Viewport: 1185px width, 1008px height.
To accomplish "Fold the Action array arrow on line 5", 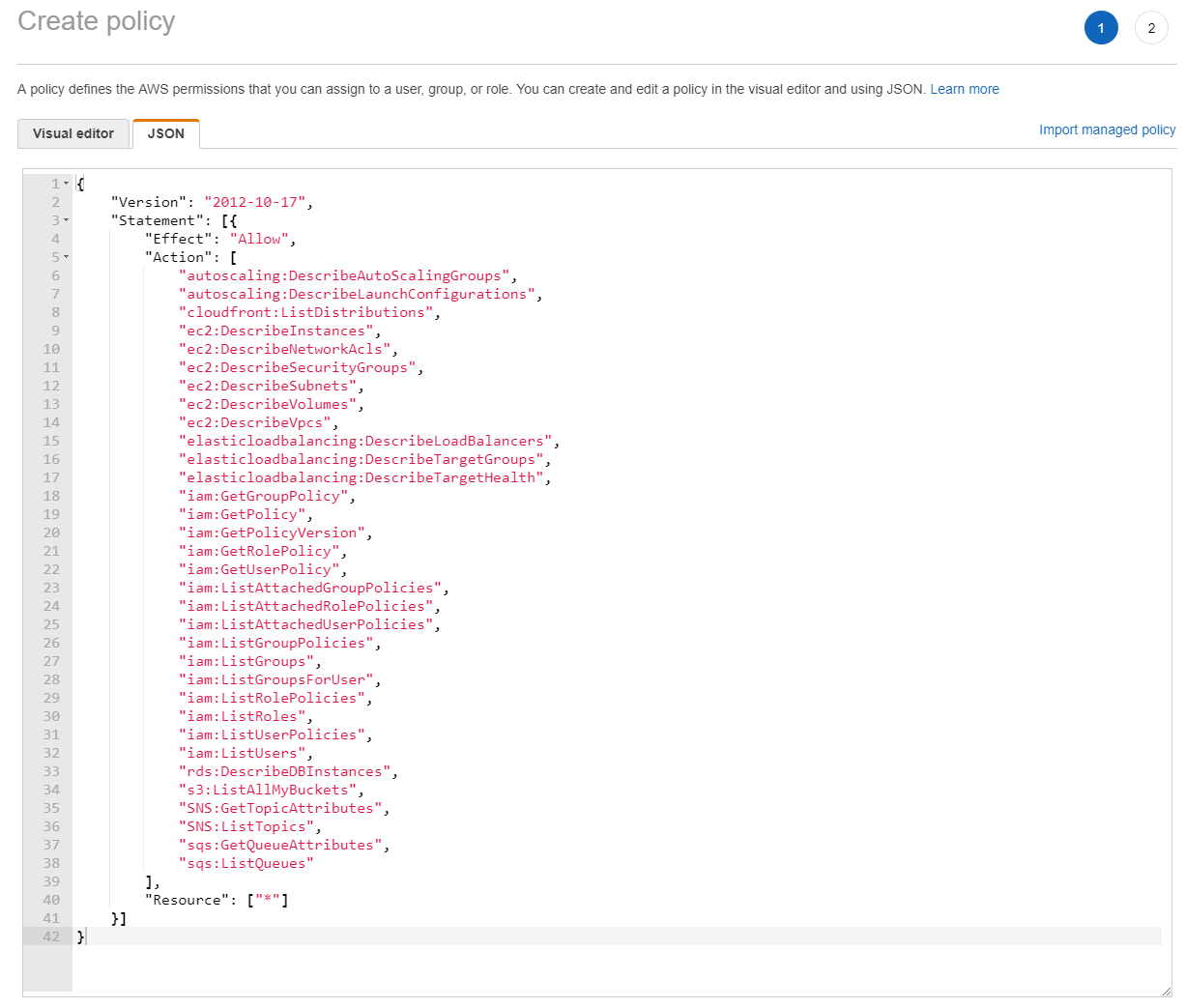I will 66,257.
